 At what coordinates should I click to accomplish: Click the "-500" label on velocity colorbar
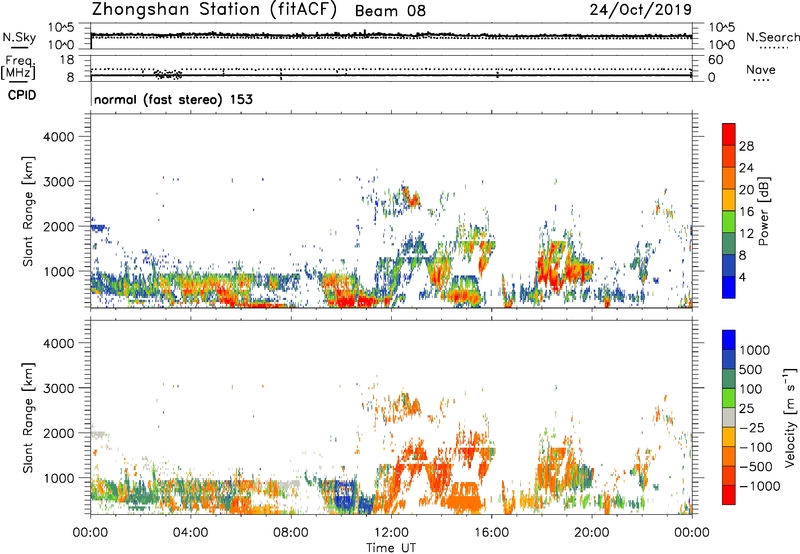point(756,467)
